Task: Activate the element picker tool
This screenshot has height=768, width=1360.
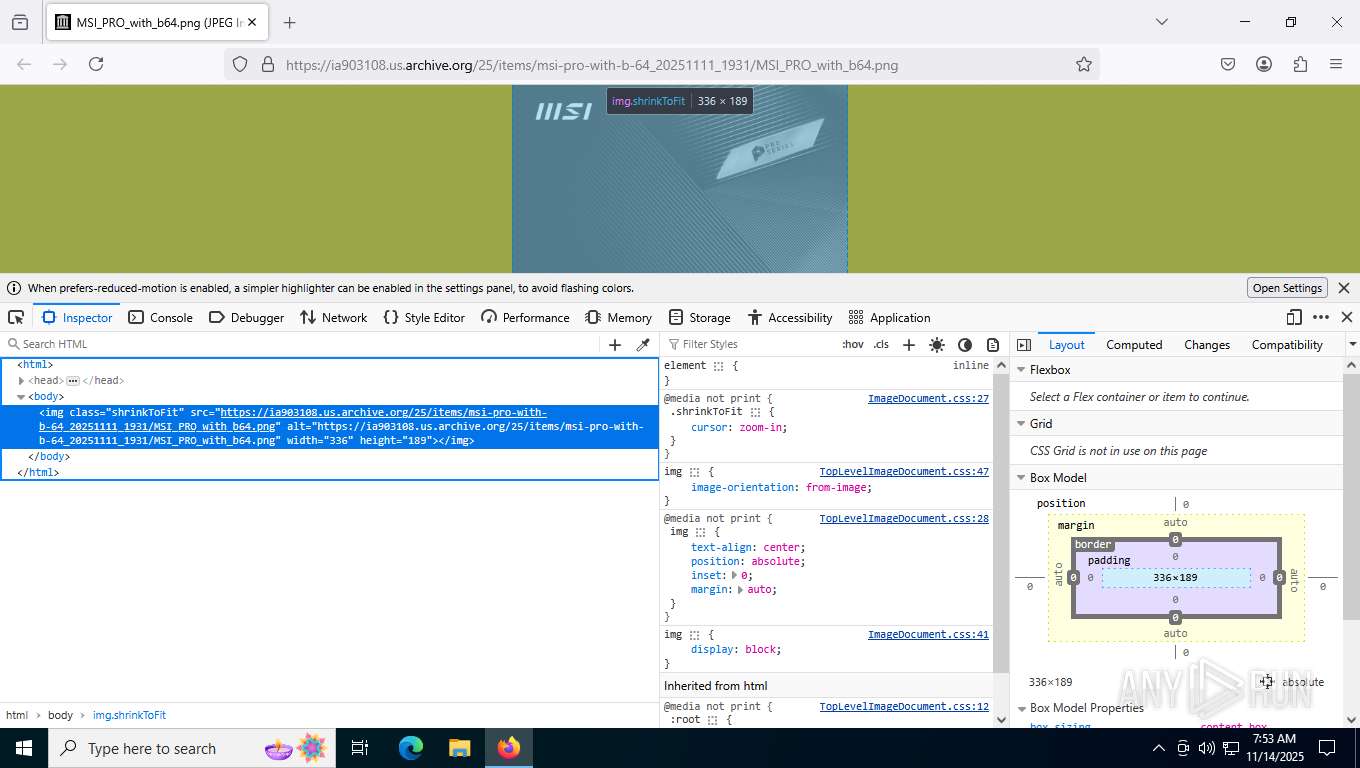Action: click(x=16, y=317)
